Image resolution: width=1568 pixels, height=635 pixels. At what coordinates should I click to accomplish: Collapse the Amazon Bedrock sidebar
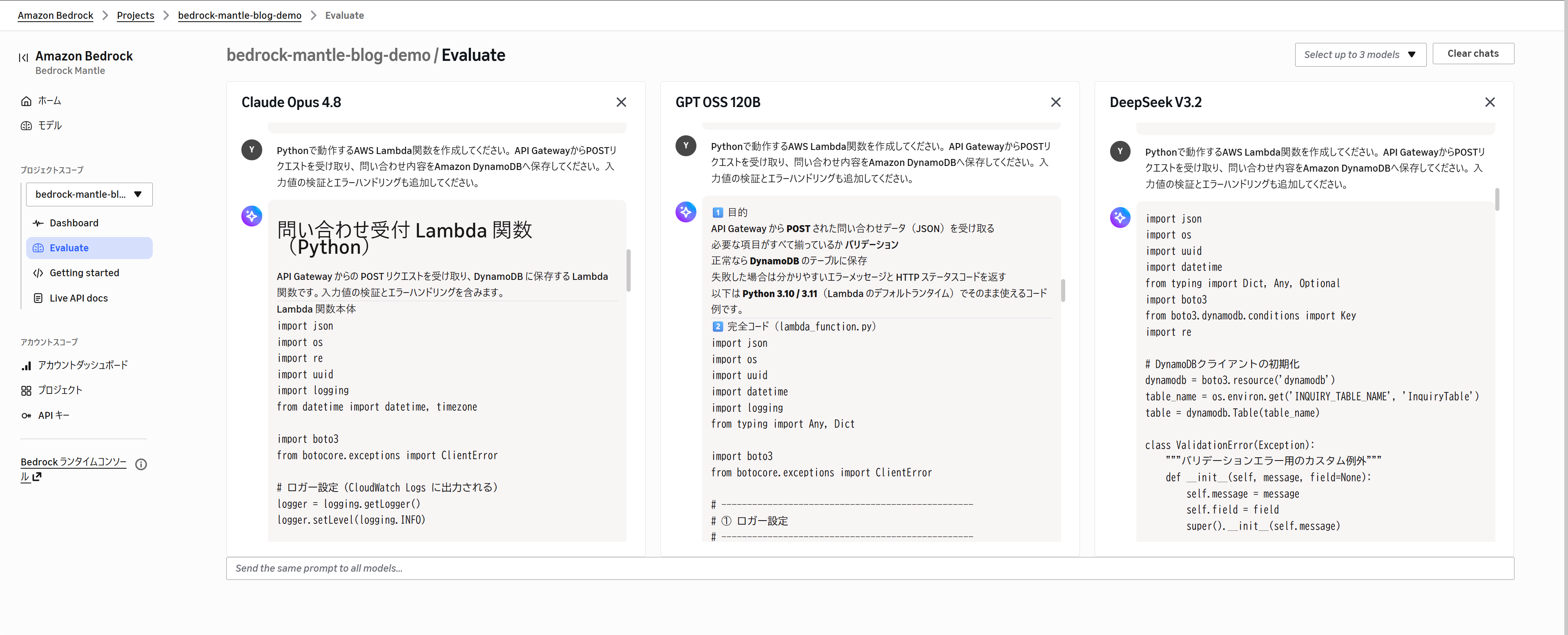(x=24, y=57)
